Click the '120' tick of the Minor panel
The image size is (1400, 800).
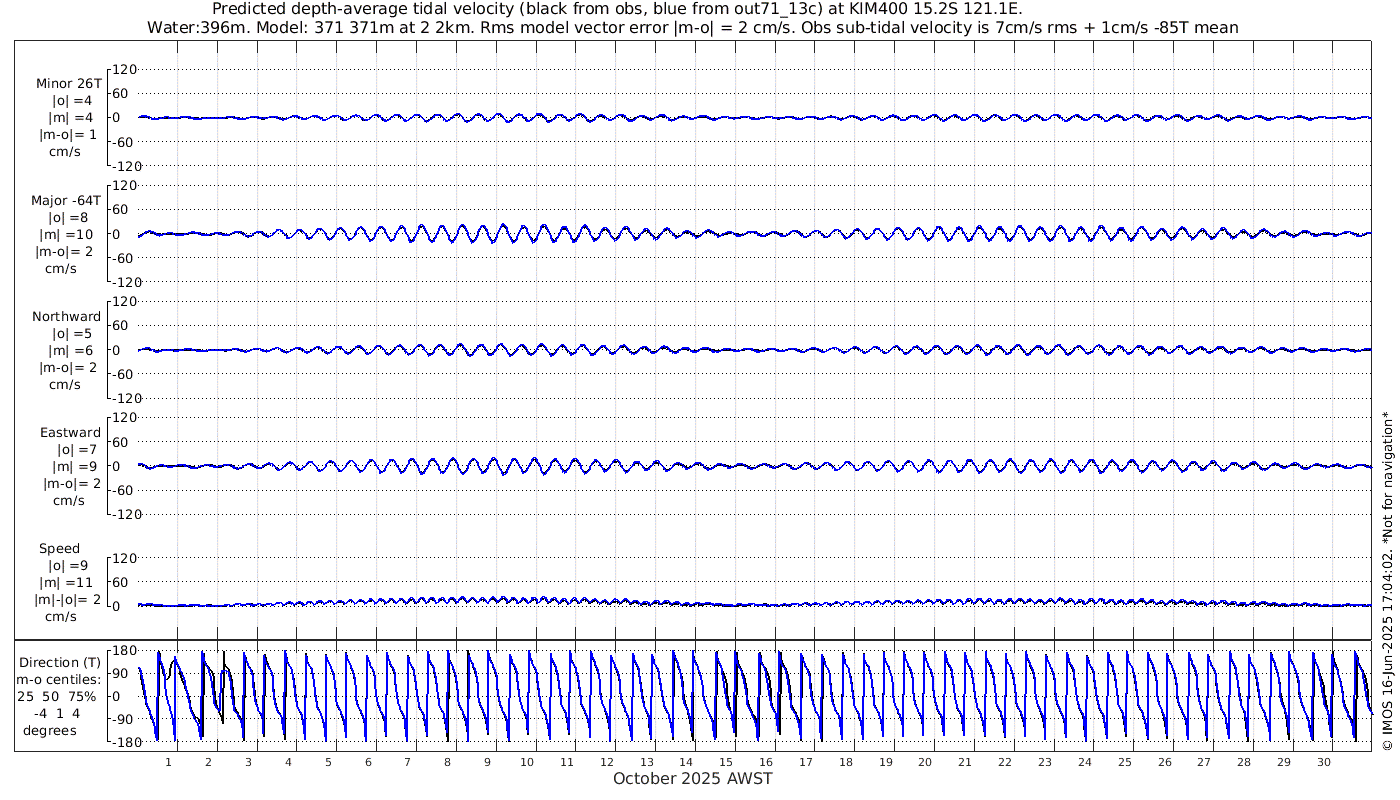pos(123,70)
